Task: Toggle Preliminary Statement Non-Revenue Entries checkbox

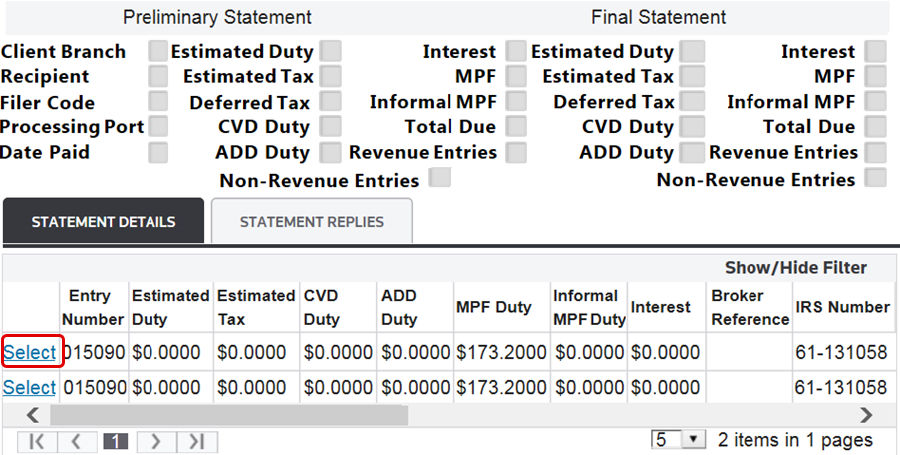Action: click(x=440, y=177)
